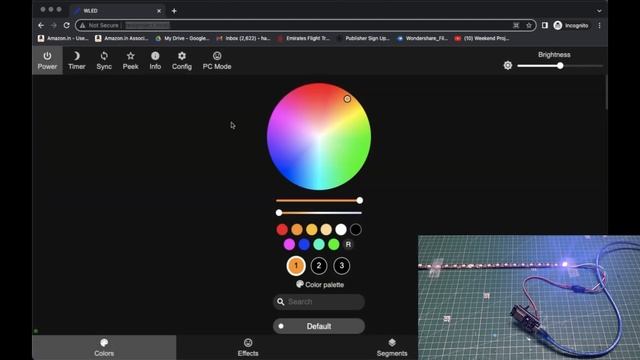Pick the white quick color swatch
Screen dimensions: 640x360
click(341, 229)
